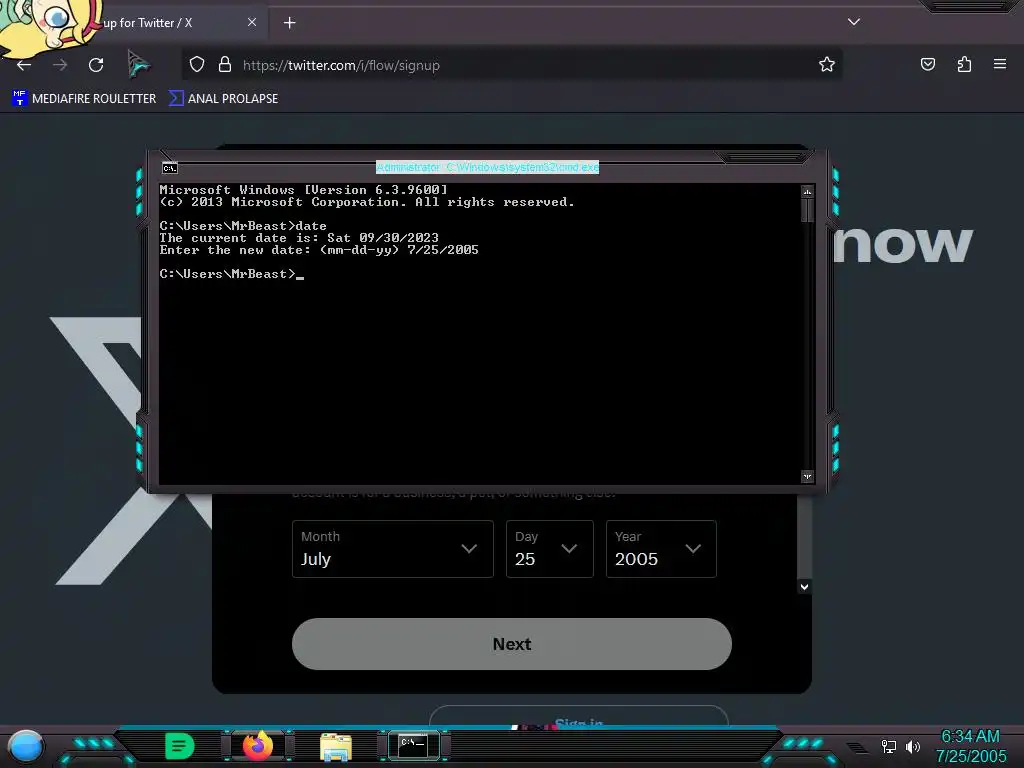Open File Explorer from the taskbar

[x=336, y=746]
